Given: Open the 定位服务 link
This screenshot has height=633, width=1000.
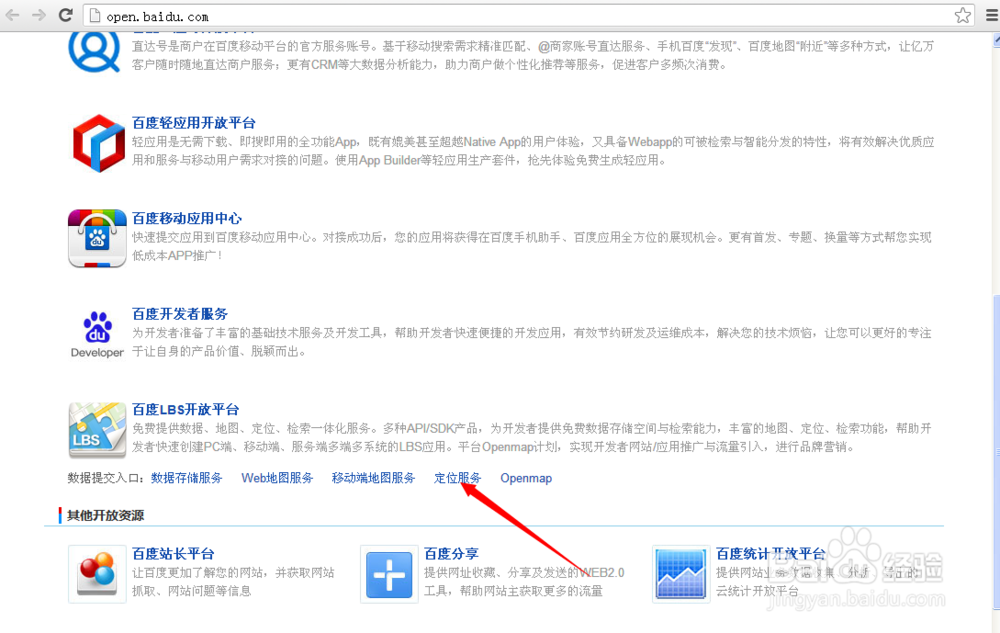Looking at the screenshot, I should tap(458, 478).
